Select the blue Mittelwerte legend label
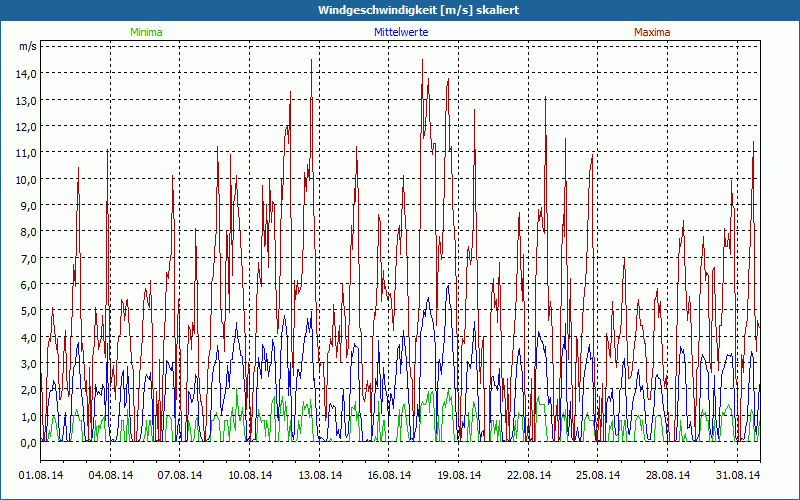The image size is (800, 500). tap(401, 32)
